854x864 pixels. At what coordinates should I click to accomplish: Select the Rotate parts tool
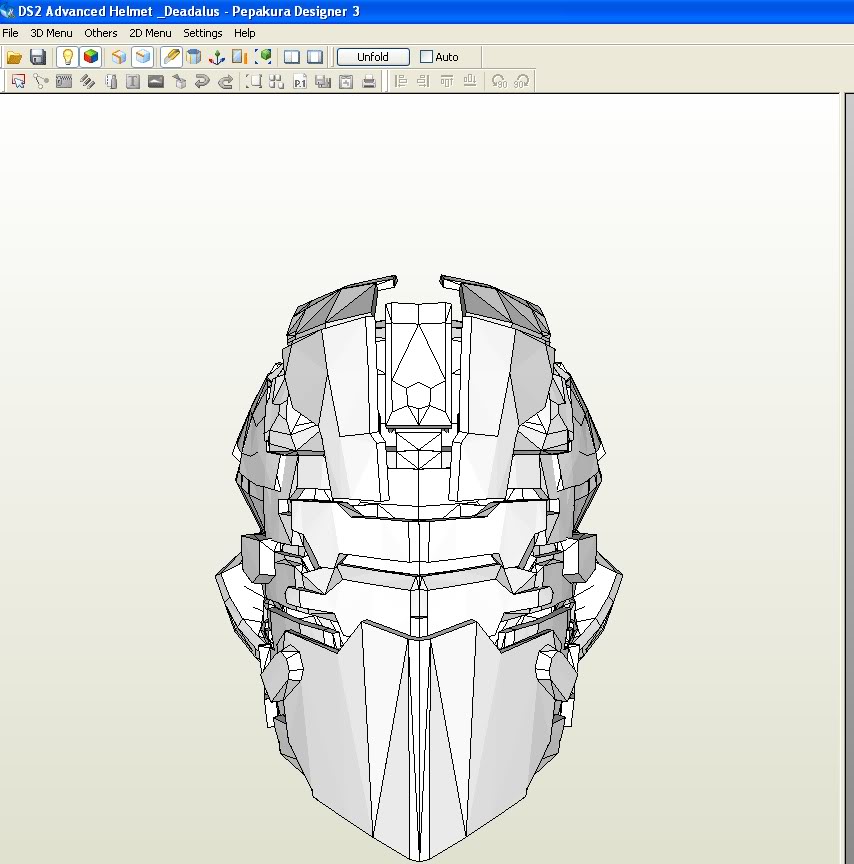click(x=41, y=82)
